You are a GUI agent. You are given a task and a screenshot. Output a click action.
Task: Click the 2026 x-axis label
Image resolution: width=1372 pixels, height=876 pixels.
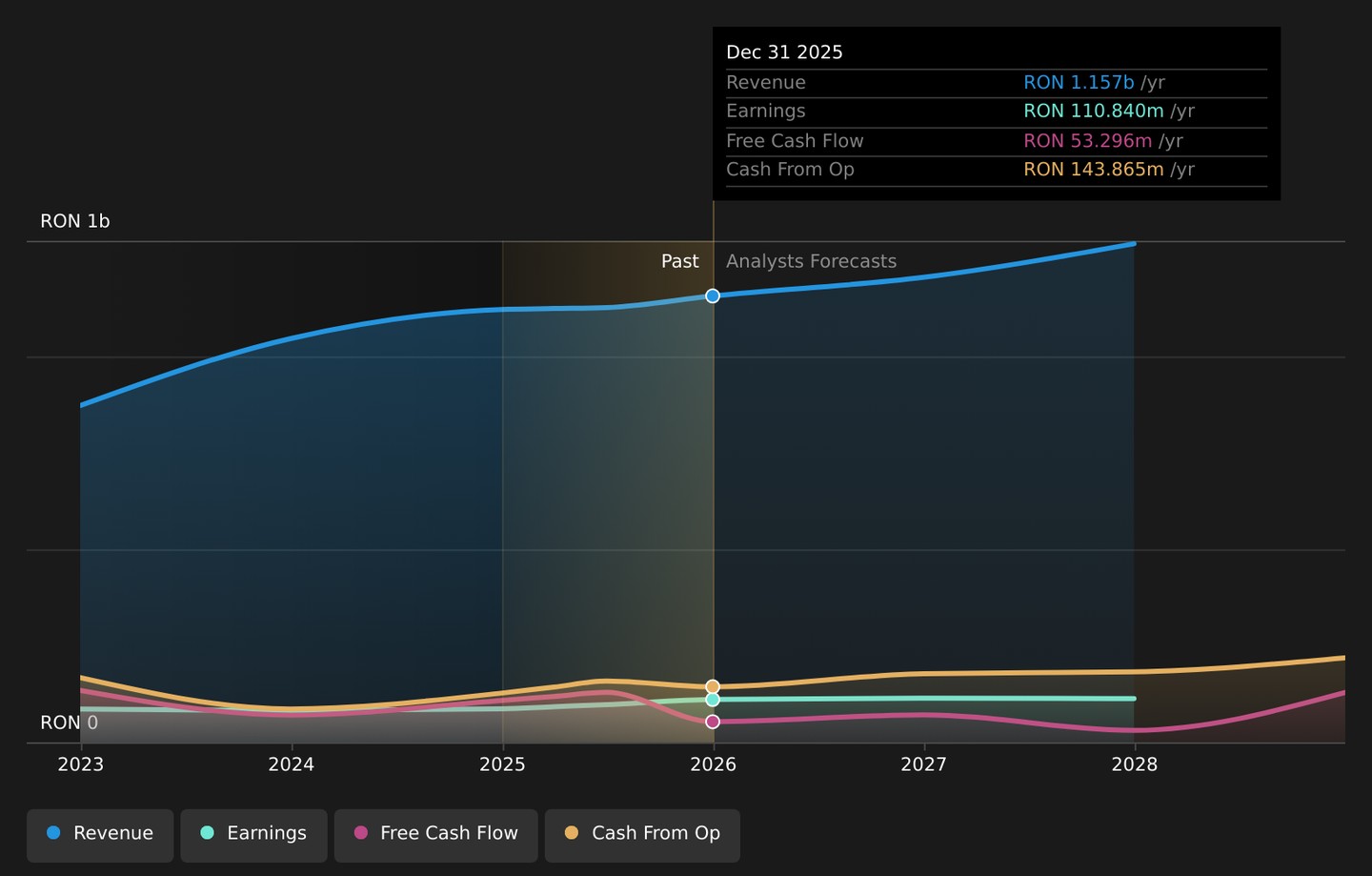713,764
